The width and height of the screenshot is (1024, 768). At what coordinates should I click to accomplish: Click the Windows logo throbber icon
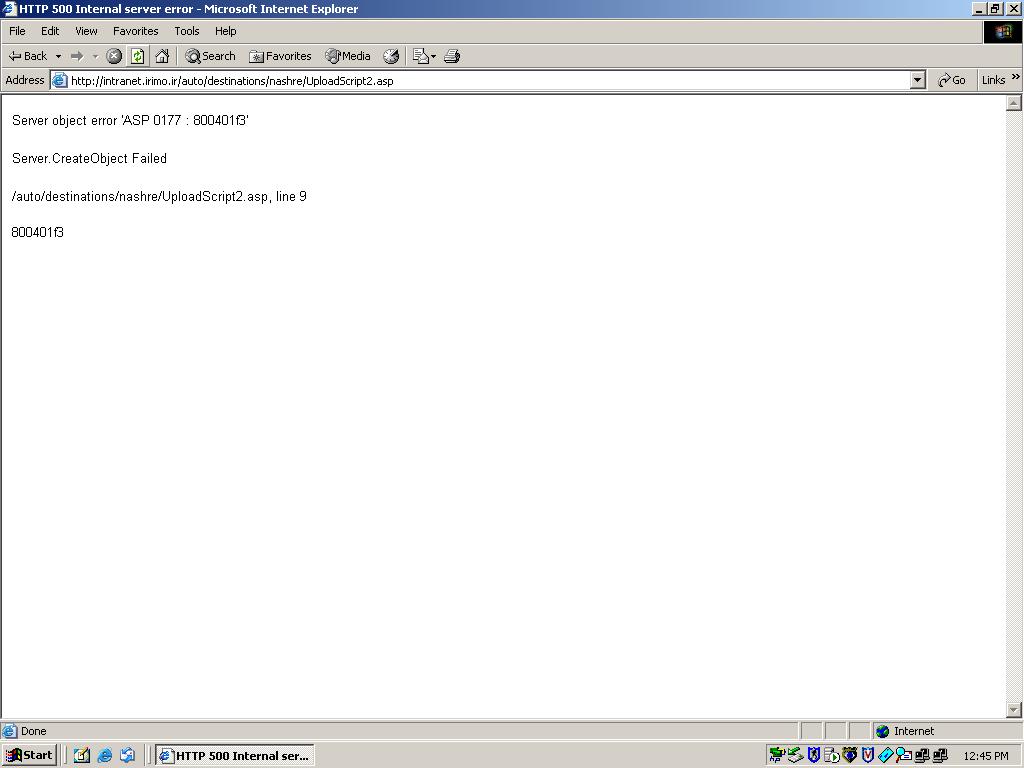point(1002,31)
